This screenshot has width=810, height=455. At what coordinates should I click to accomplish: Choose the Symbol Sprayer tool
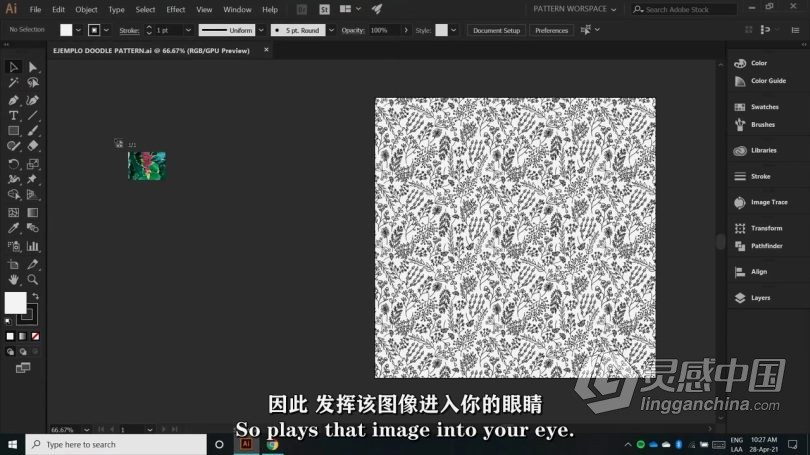click(13, 246)
